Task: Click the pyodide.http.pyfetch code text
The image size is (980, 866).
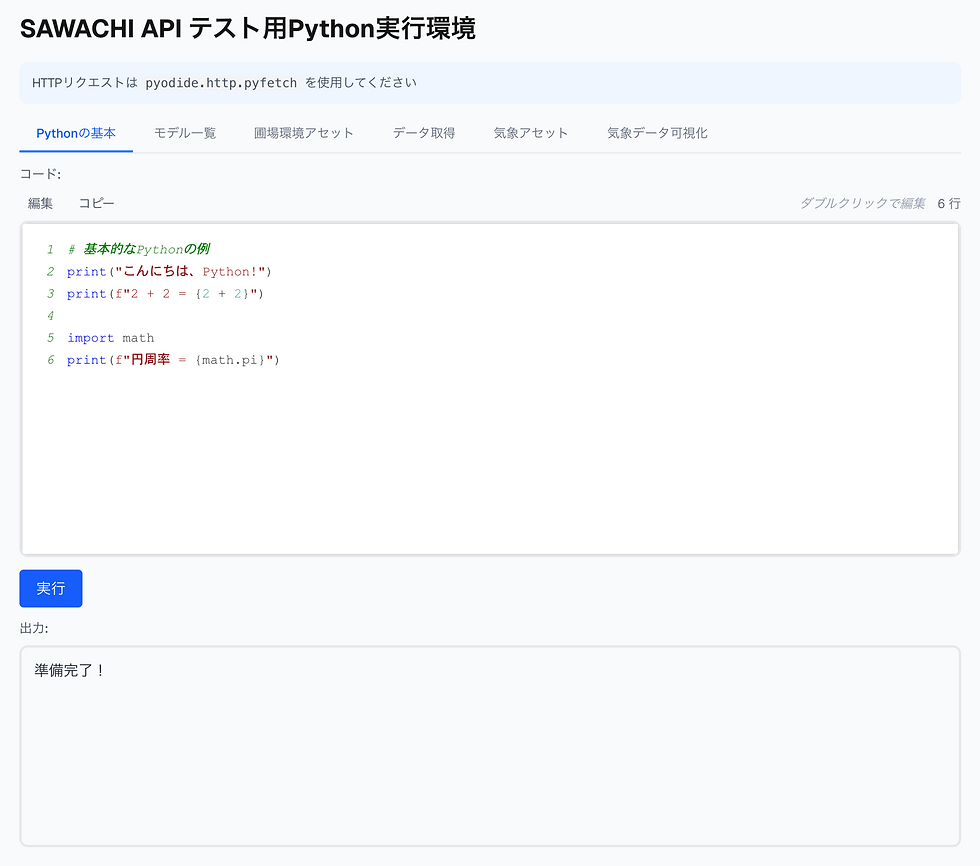Action: 221,82
